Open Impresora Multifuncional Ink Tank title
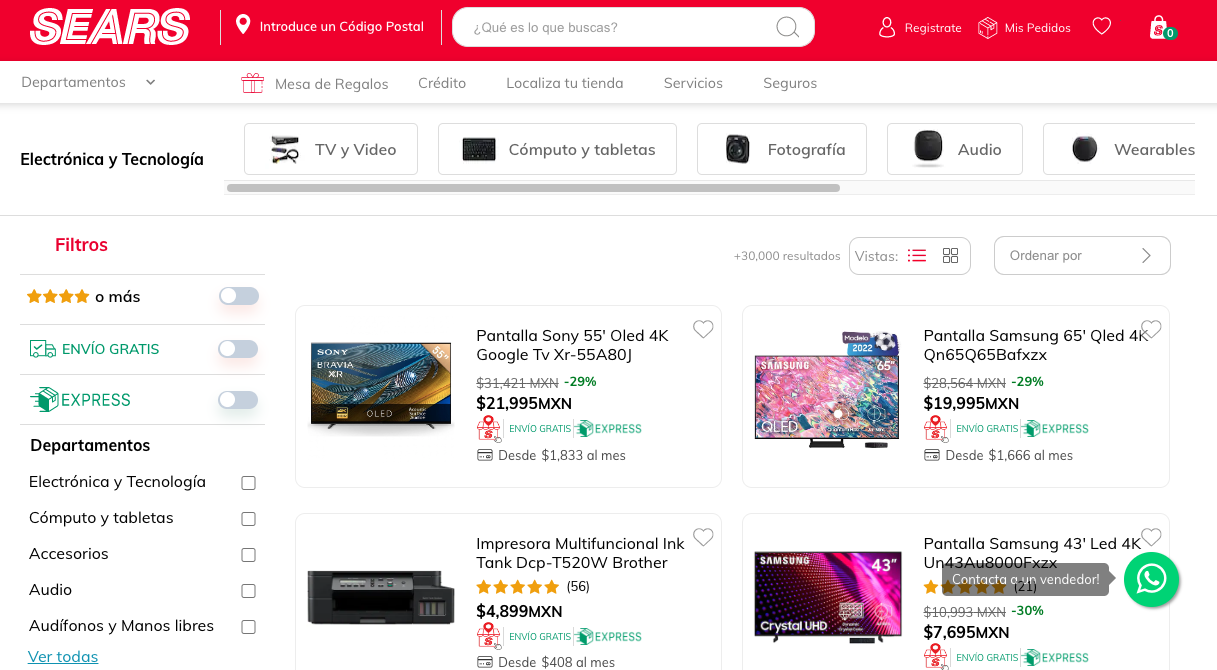Screen dimensions: 1217x670 580,553
